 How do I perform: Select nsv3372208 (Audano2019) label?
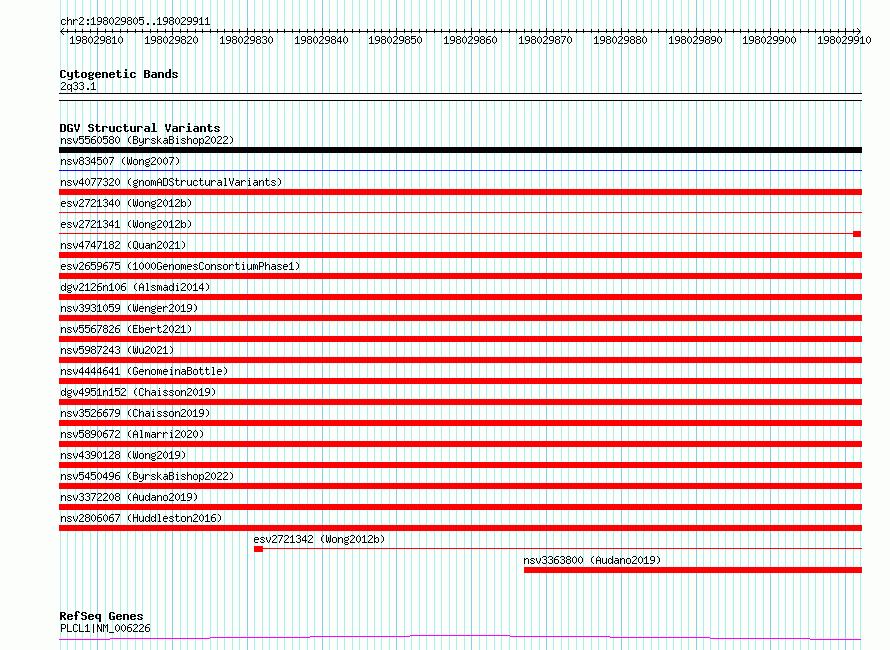129,497
